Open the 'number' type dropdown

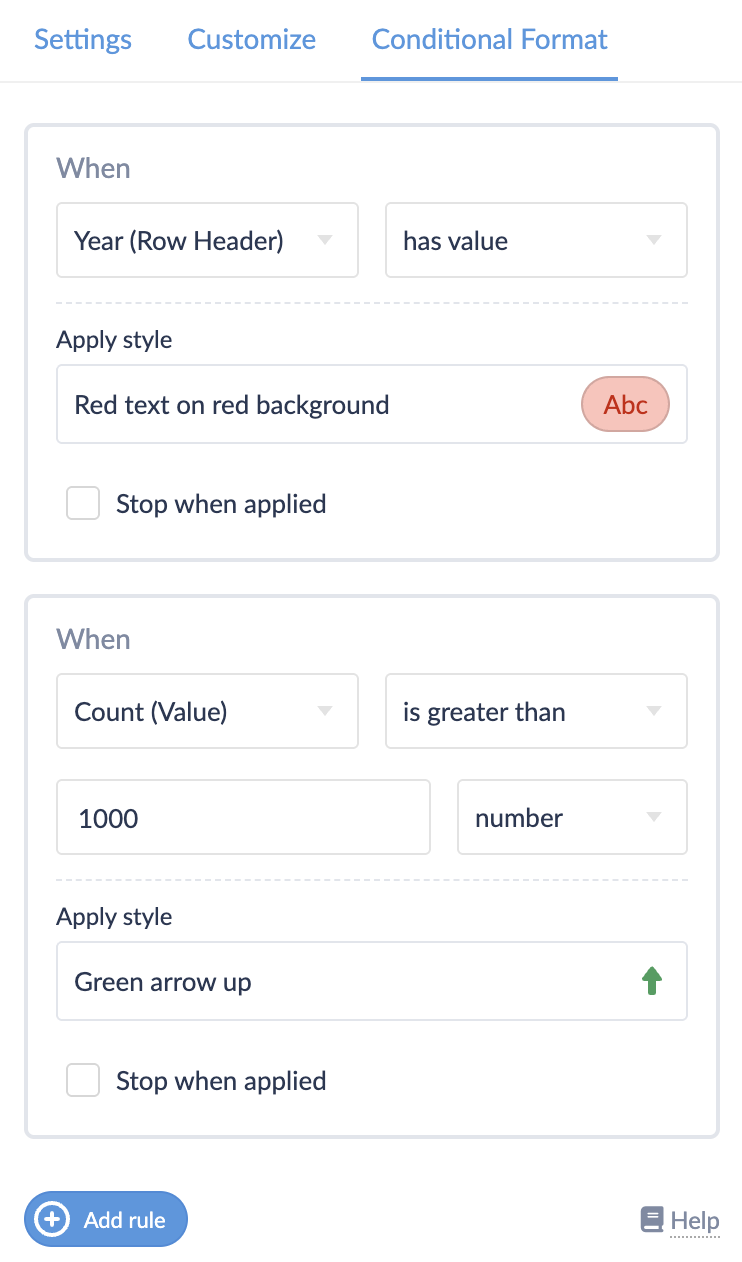[x=572, y=818]
